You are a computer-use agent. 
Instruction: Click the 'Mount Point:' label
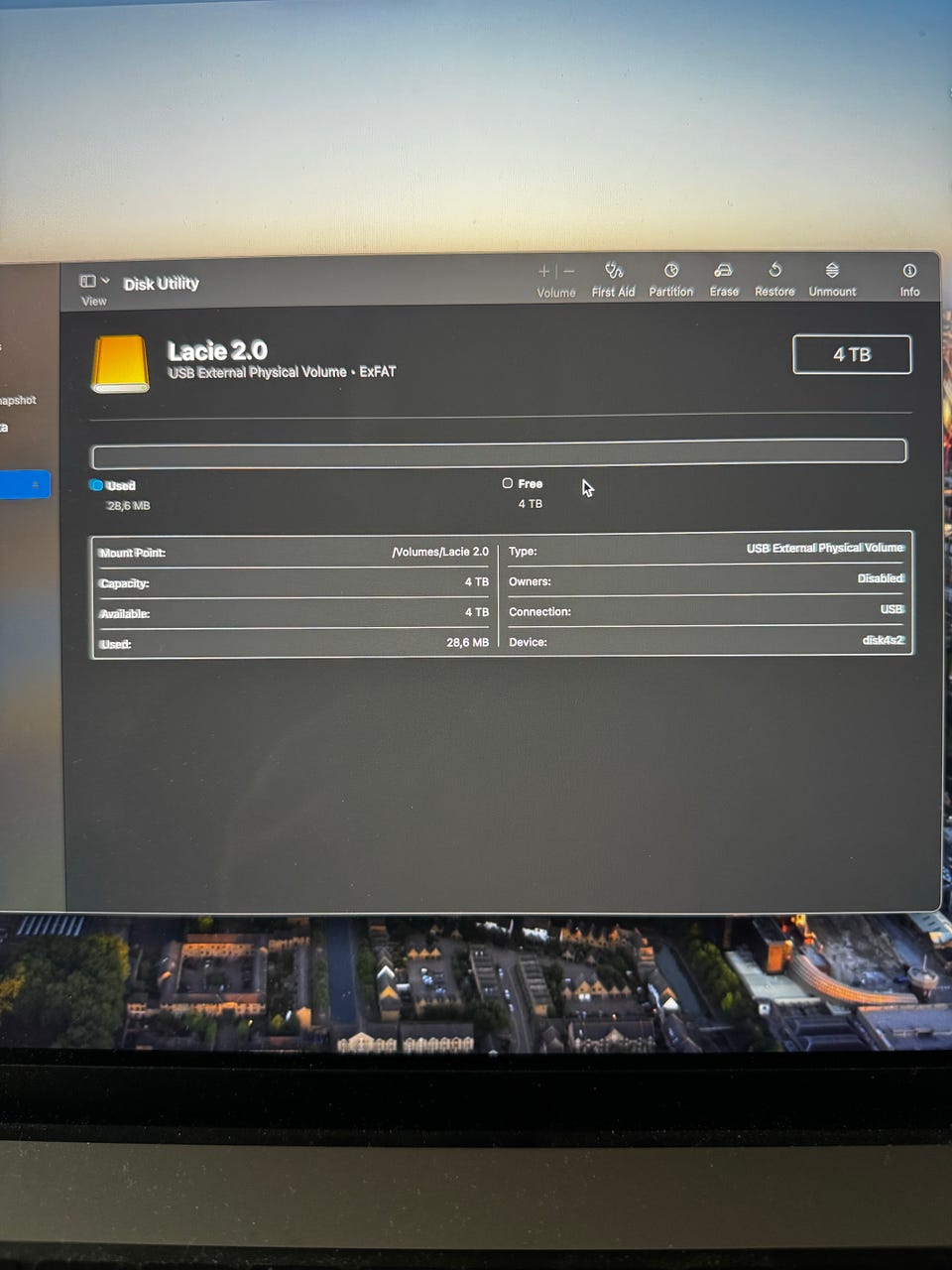(132, 553)
